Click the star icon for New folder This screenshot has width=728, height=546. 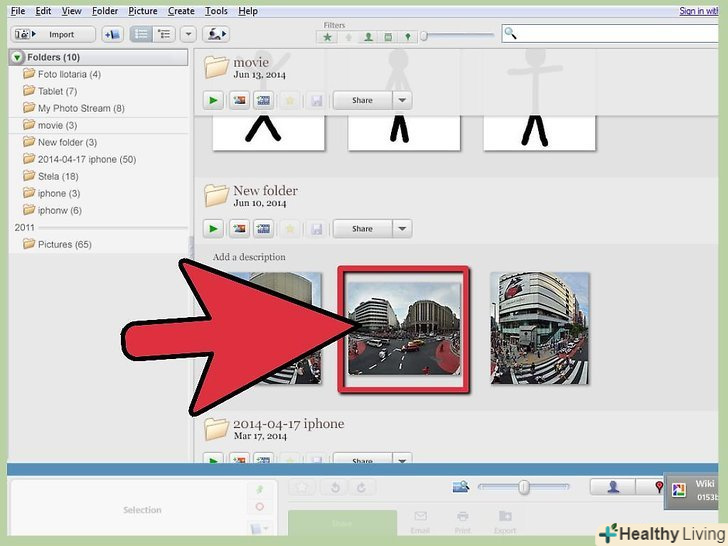pos(290,228)
